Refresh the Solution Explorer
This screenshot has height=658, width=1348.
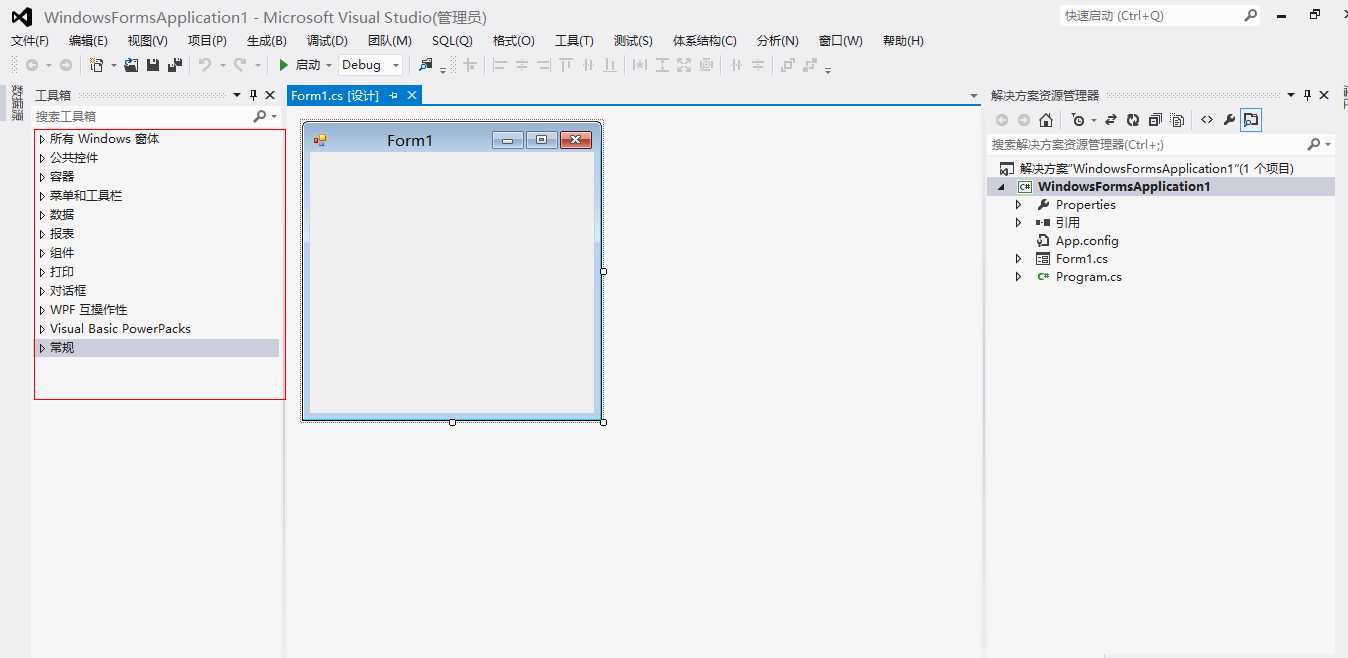pyautogui.click(x=1133, y=120)
